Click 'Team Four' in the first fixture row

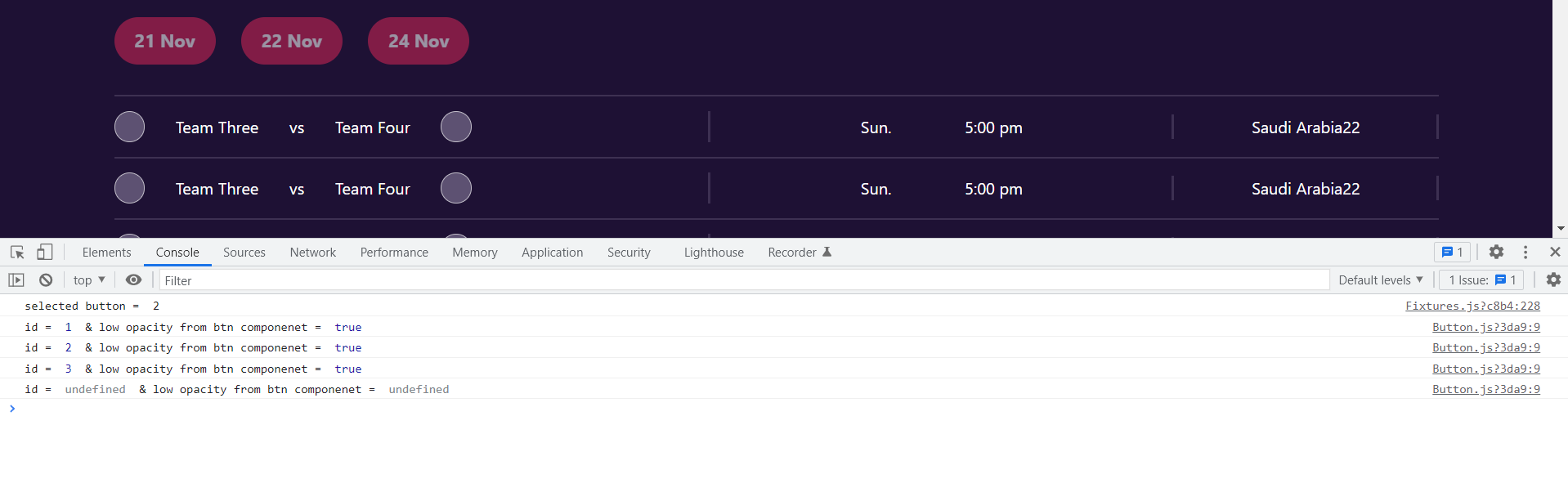tap(373, 127)
